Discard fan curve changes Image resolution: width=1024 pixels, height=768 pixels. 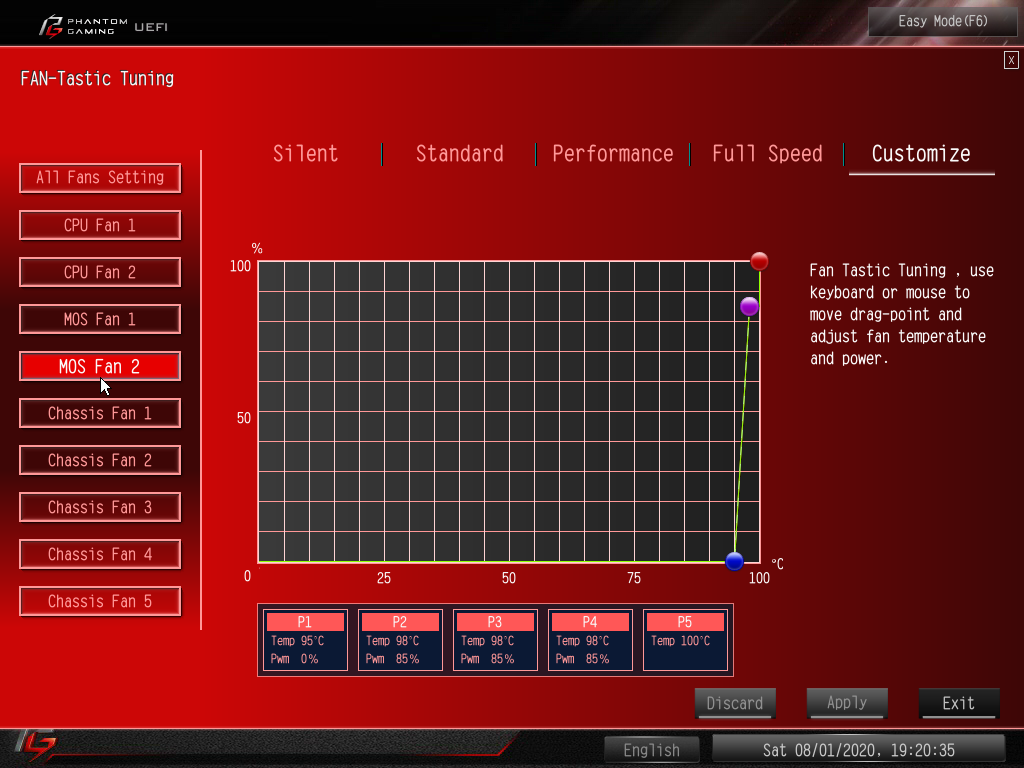coord(735,703)
